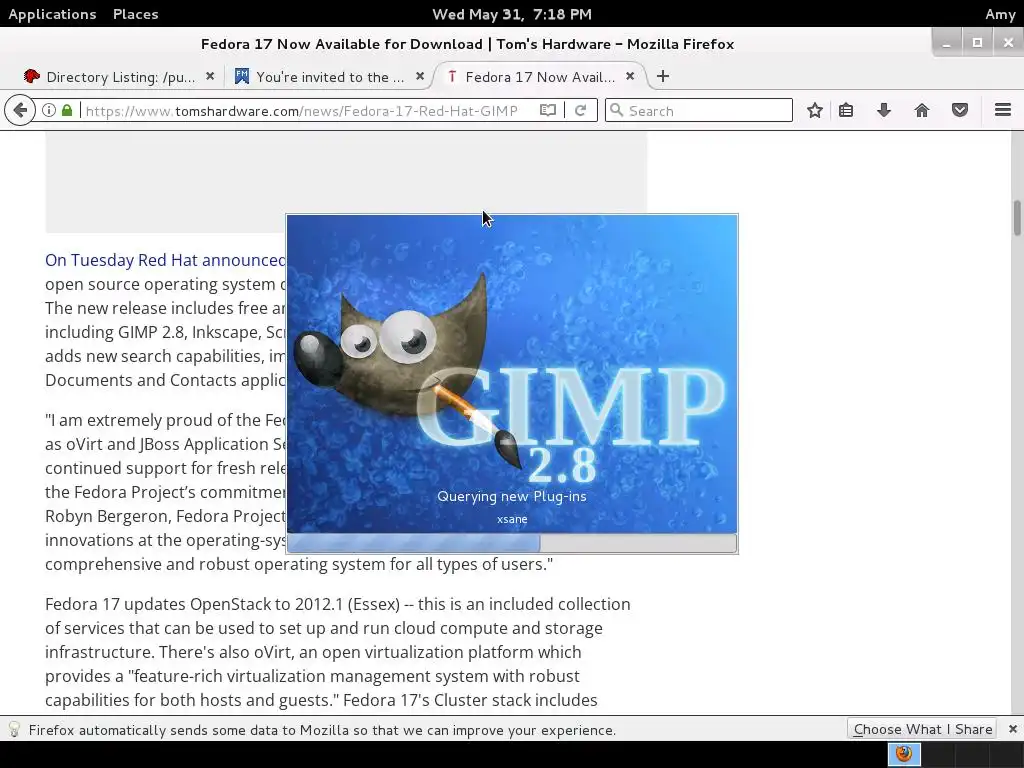Click the search magnifier icon
Screen dimensions: 1024x768
616,110
